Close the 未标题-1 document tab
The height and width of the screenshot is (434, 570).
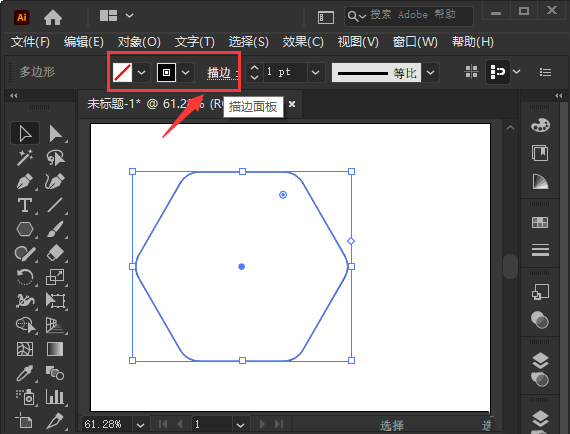tap(292, 104)
